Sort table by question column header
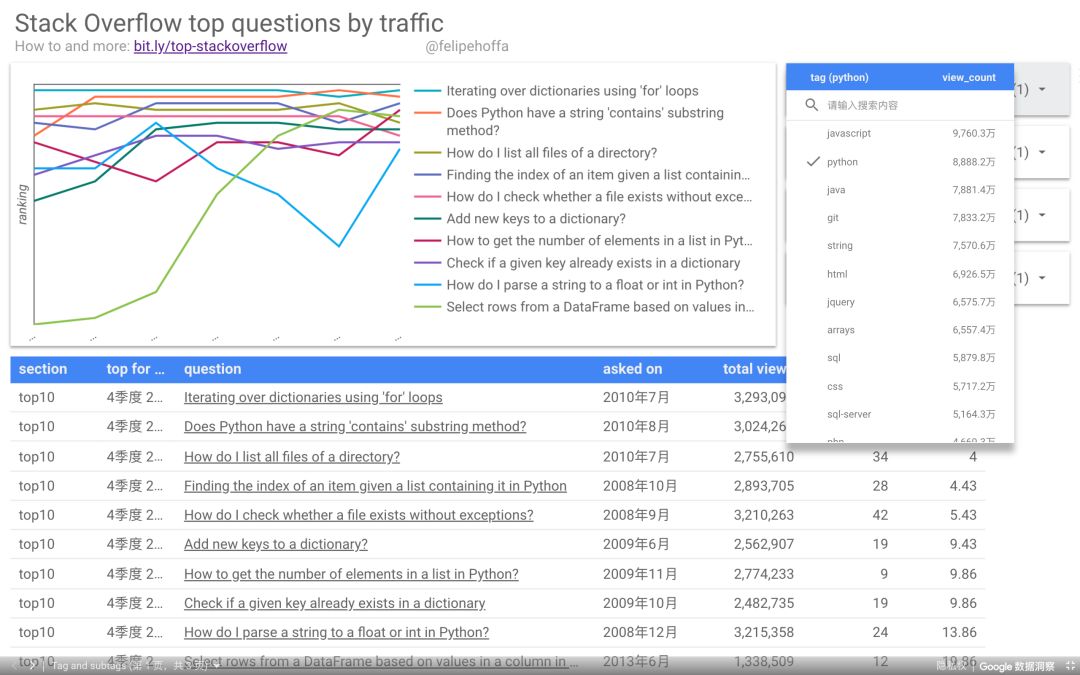1080x675 pixels. [x=212, y=368]
